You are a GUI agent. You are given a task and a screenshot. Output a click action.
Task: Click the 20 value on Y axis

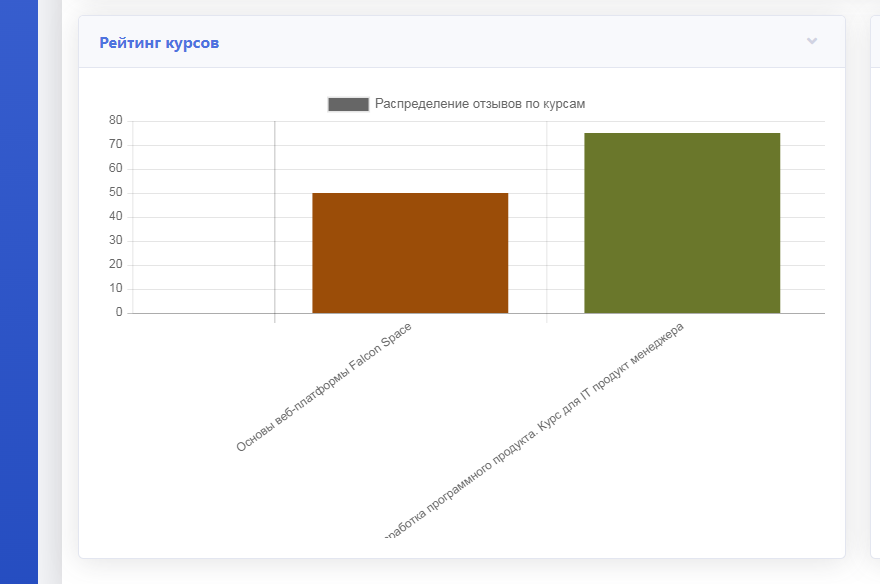115,265
